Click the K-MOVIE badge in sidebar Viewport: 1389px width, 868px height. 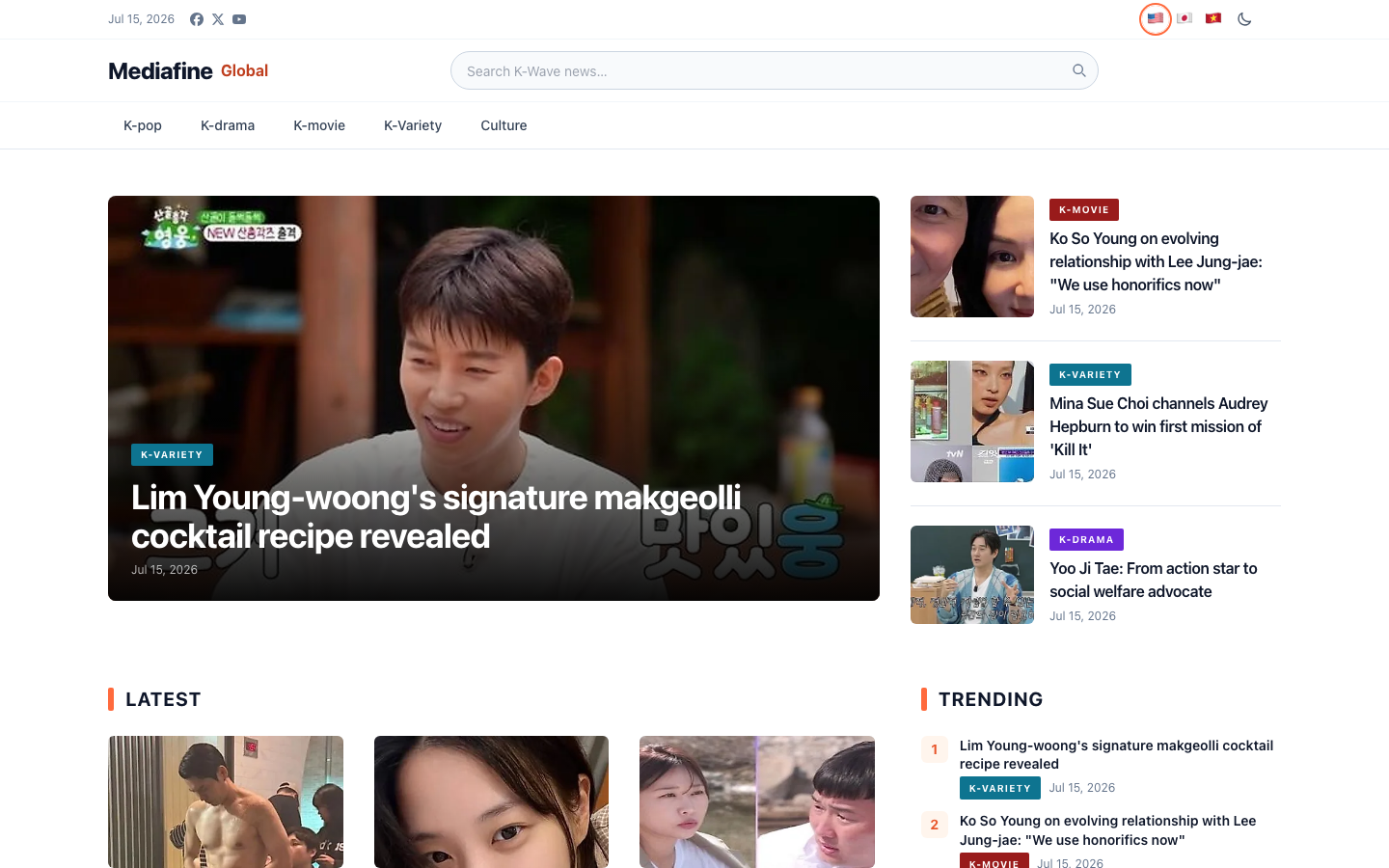pos(1084,209)
